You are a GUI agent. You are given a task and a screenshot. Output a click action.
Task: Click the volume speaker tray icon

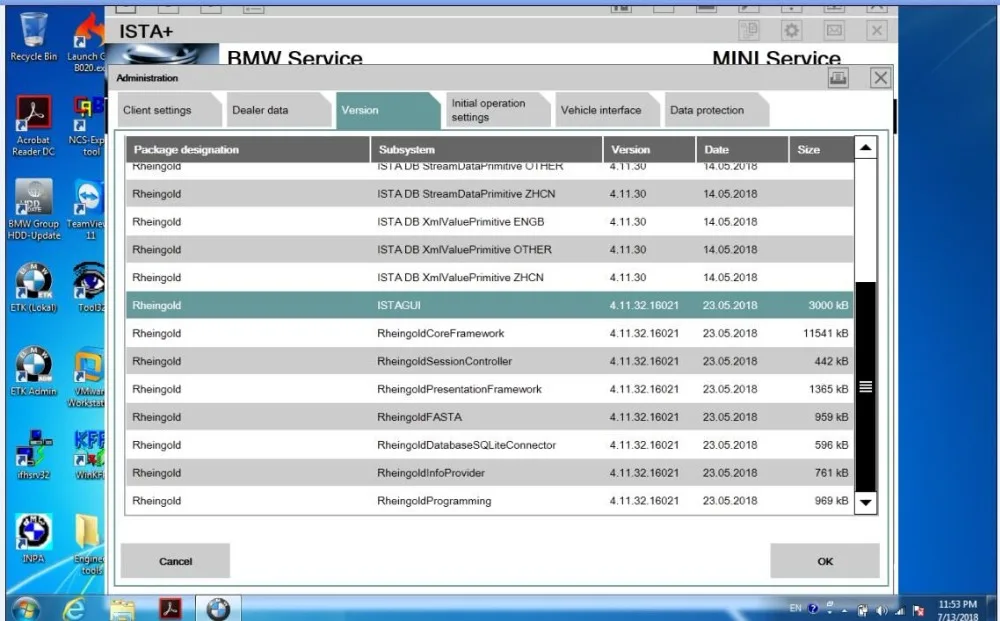881,610
